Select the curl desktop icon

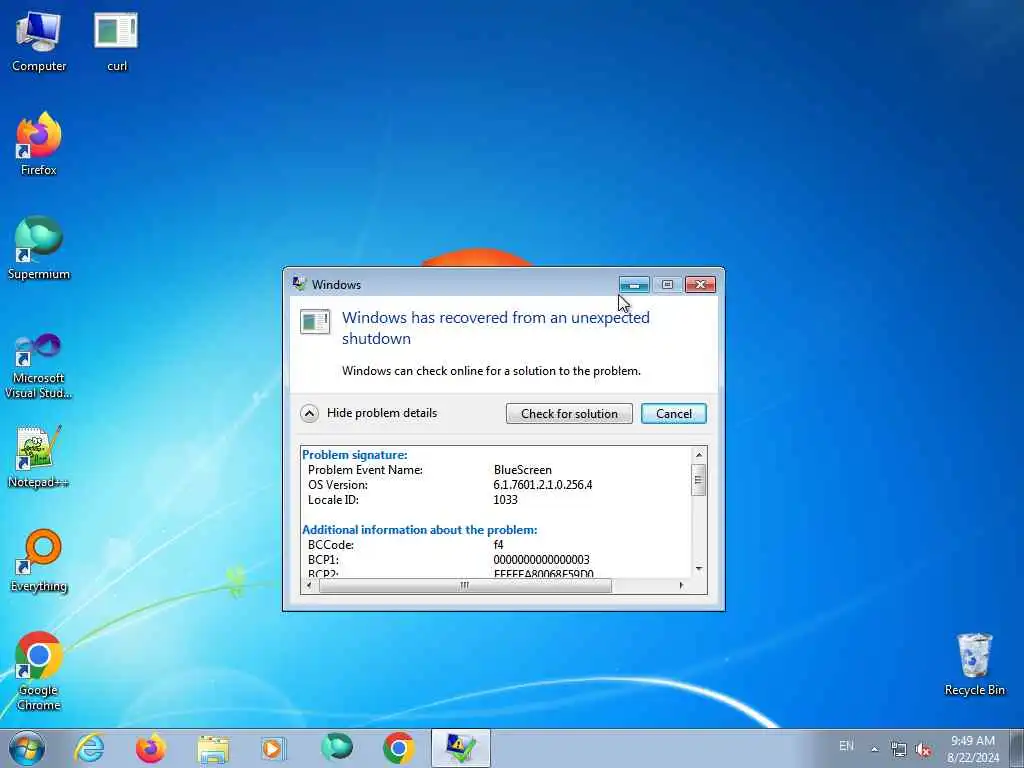116,40
